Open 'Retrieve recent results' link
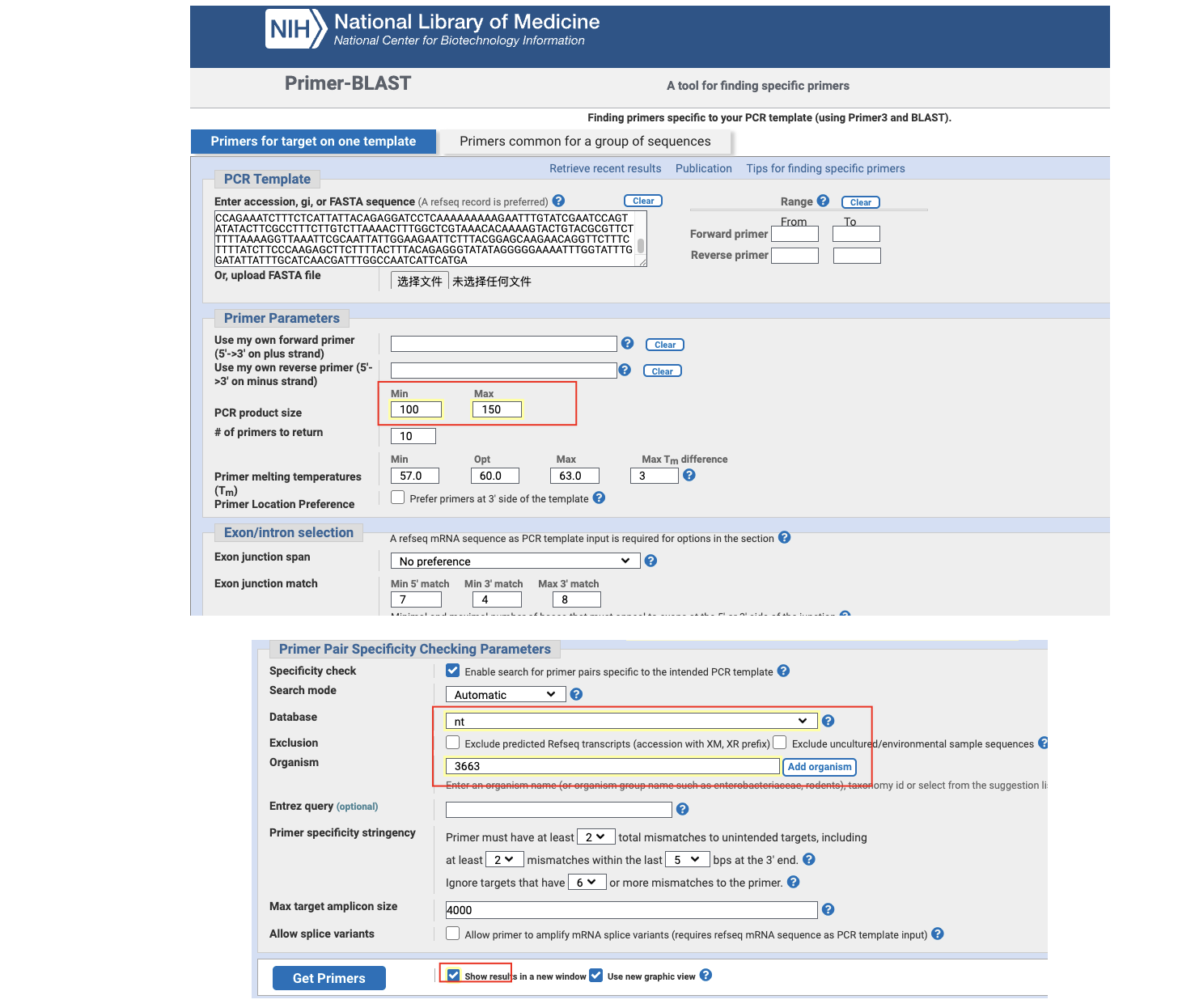 point(605,168)
